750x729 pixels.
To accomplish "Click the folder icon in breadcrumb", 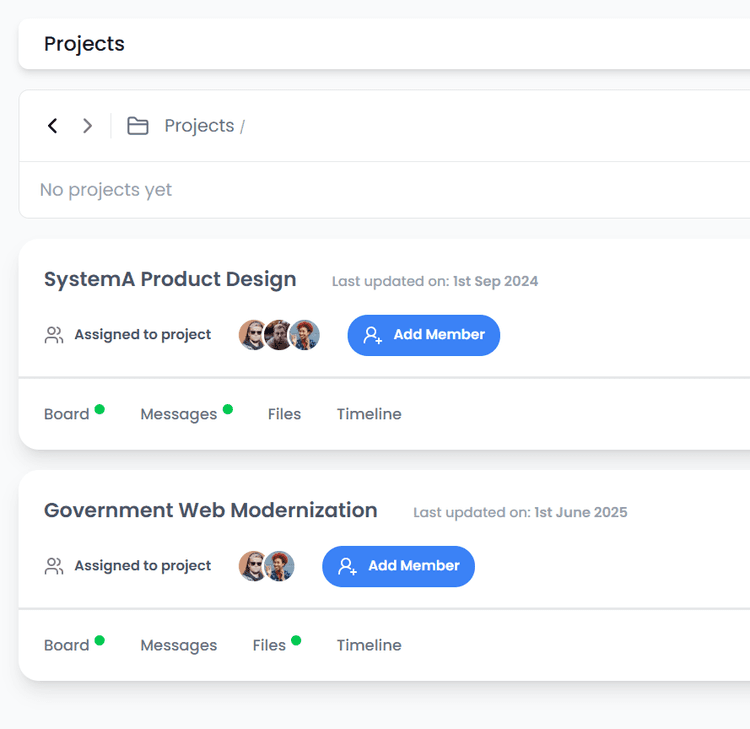I will pyautogui.click(x=138, y=126).
